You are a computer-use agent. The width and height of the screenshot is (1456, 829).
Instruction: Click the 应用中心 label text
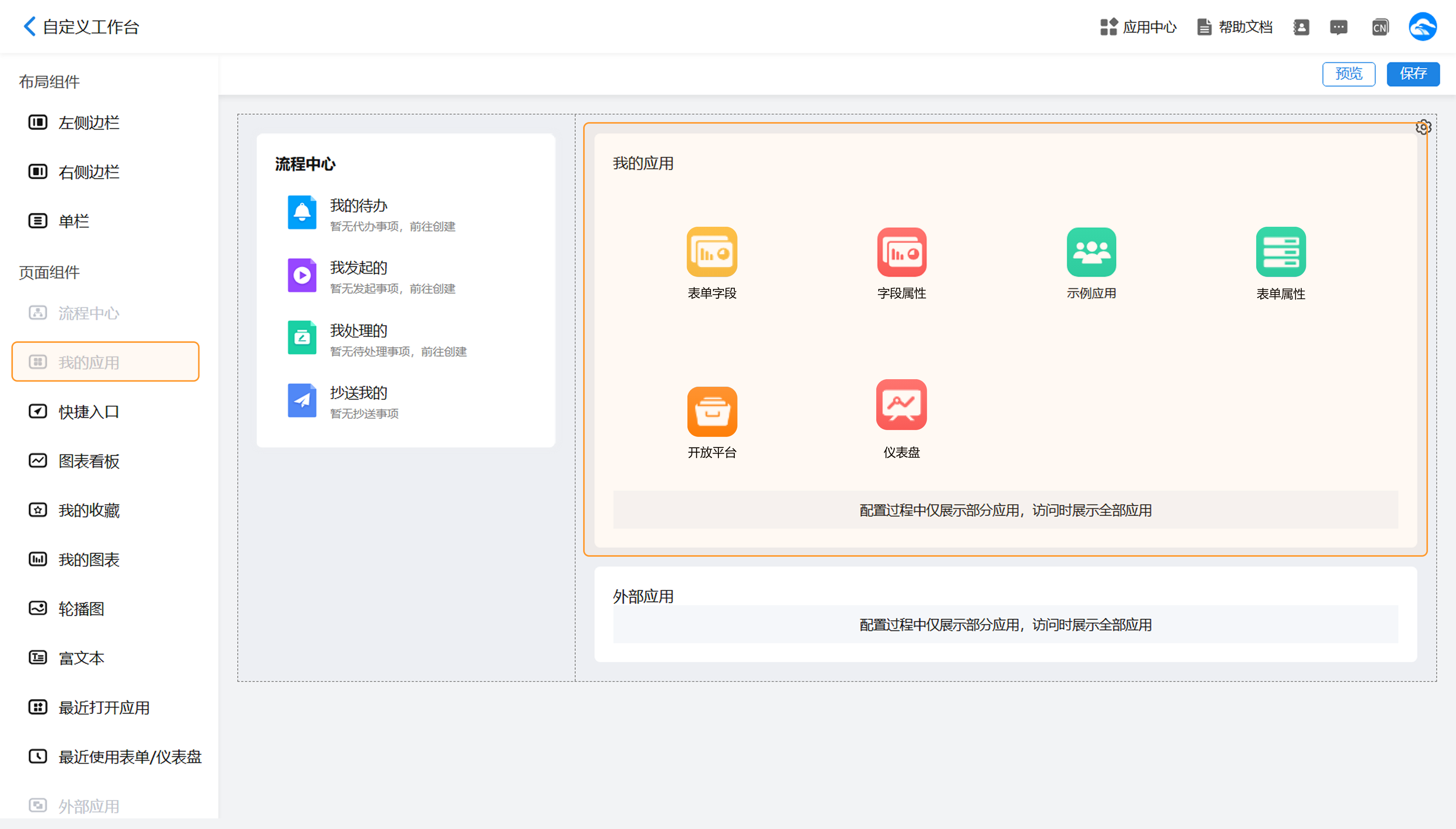click(1149, 27)
